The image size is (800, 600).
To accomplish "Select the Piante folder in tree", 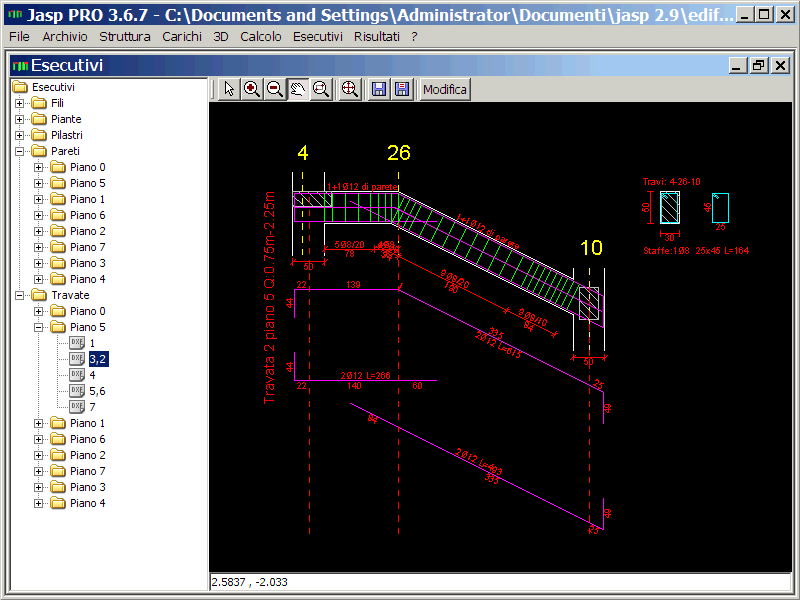I will 66,119.
